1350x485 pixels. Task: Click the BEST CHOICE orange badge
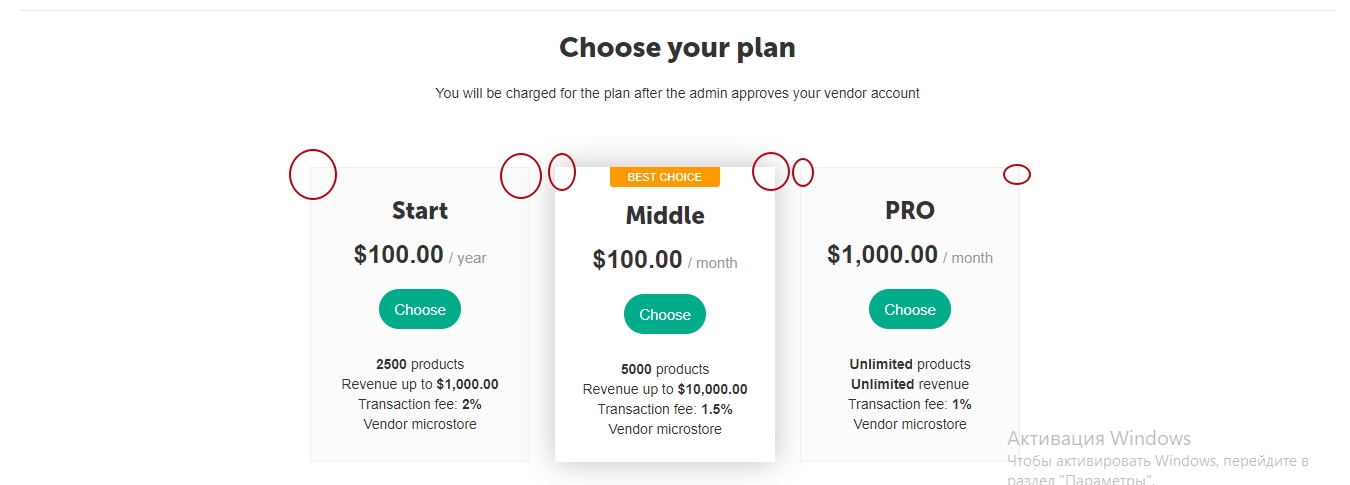pos(665,177)
